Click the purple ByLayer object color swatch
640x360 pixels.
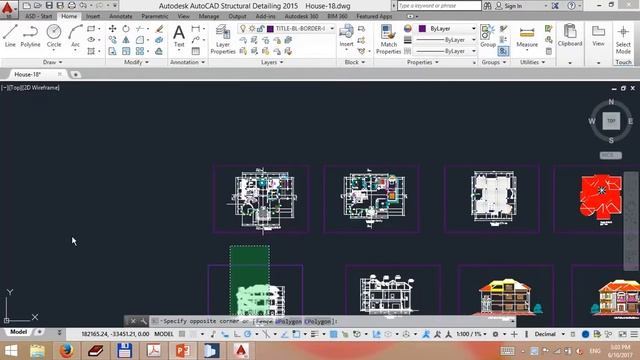tap(422, 29)
